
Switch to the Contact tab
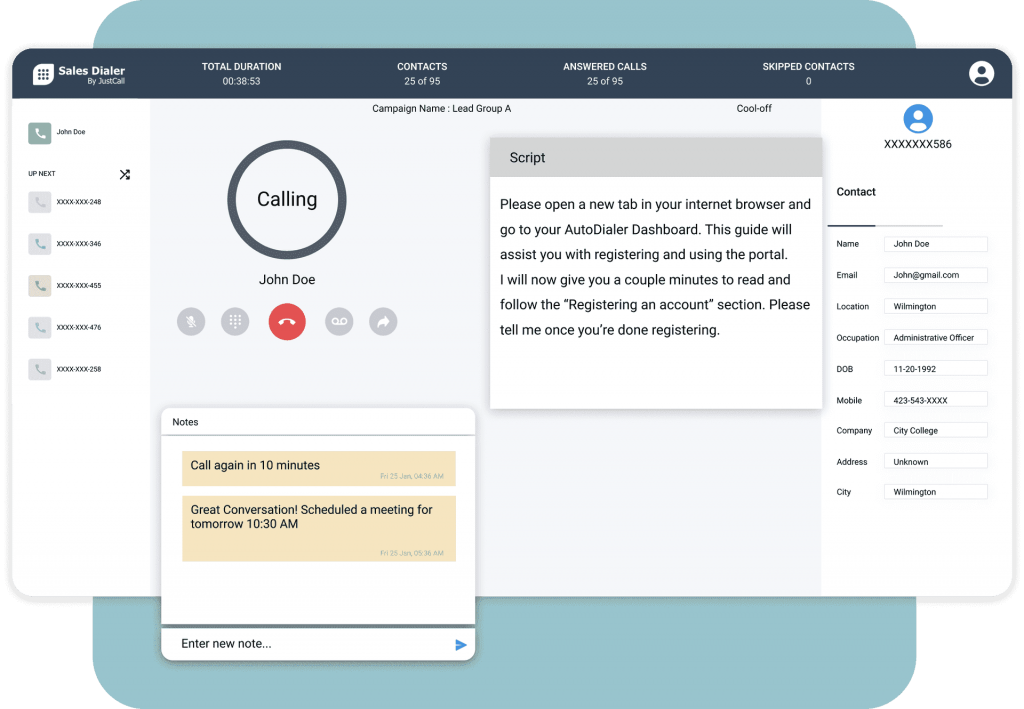856,192
